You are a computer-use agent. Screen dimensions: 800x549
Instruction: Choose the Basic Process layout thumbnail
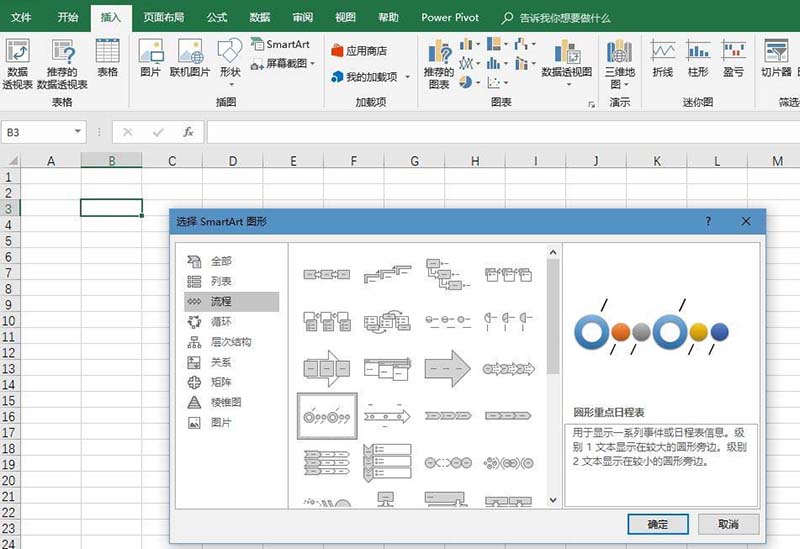click(x=327, y=274)
